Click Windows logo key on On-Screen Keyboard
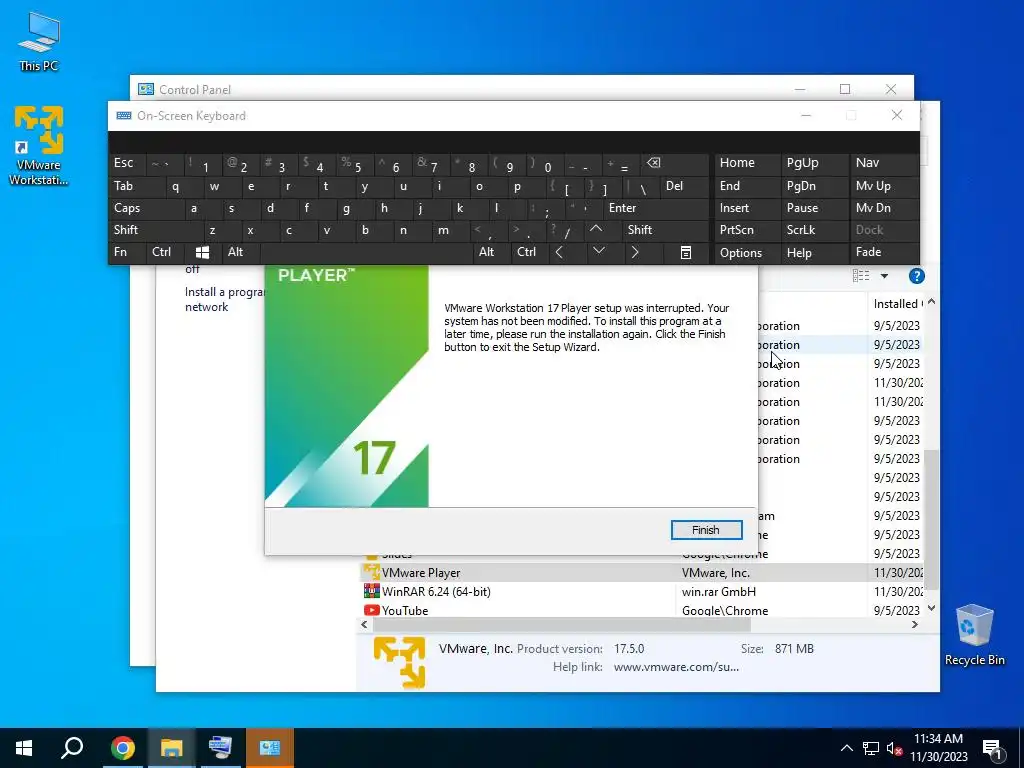The height and width of the screenshot is (768, 1024). (x=202, y=252)
